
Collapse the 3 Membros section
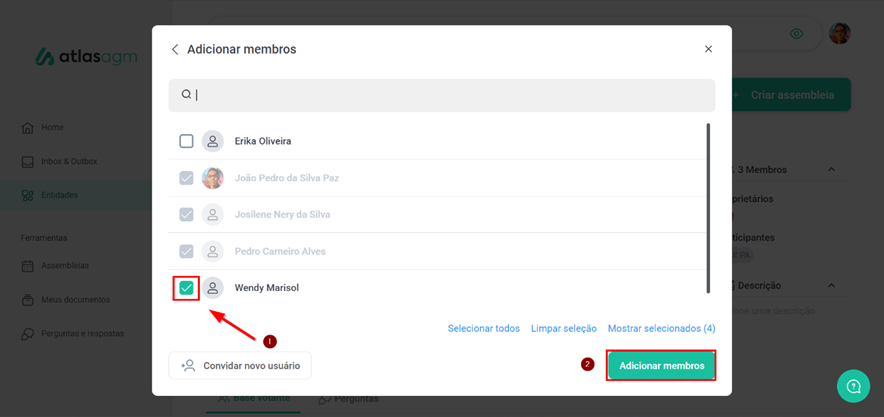click(831, 170)
